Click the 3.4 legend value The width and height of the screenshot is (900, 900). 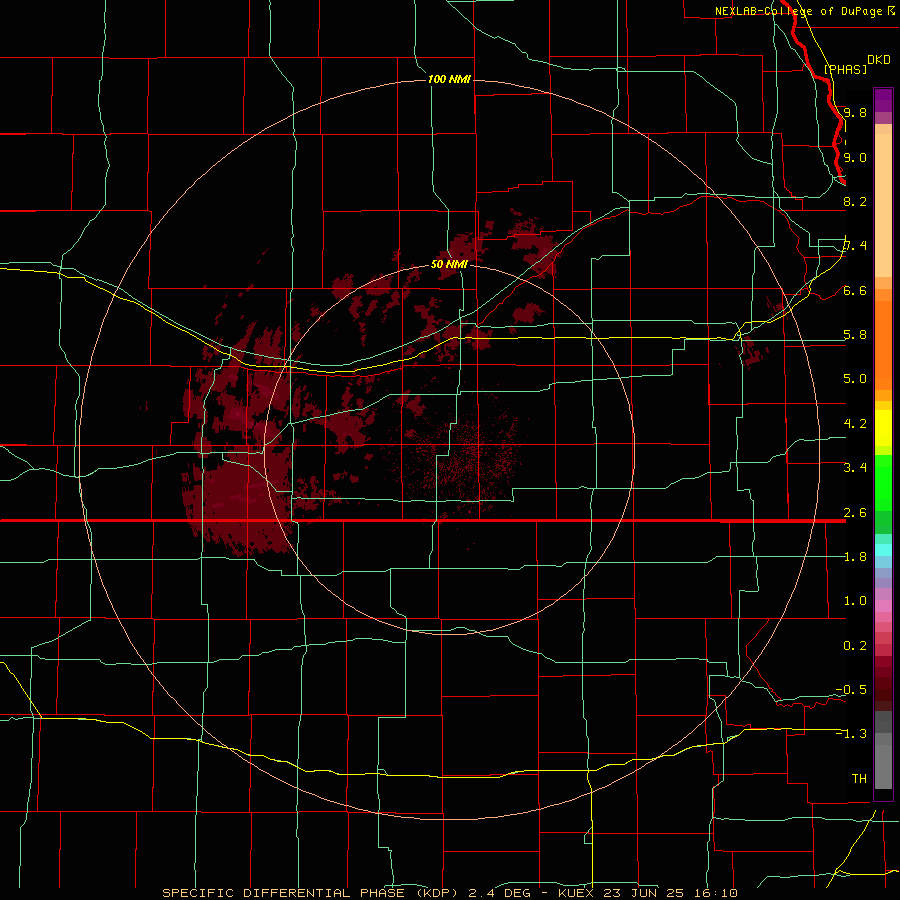[855, 468]
